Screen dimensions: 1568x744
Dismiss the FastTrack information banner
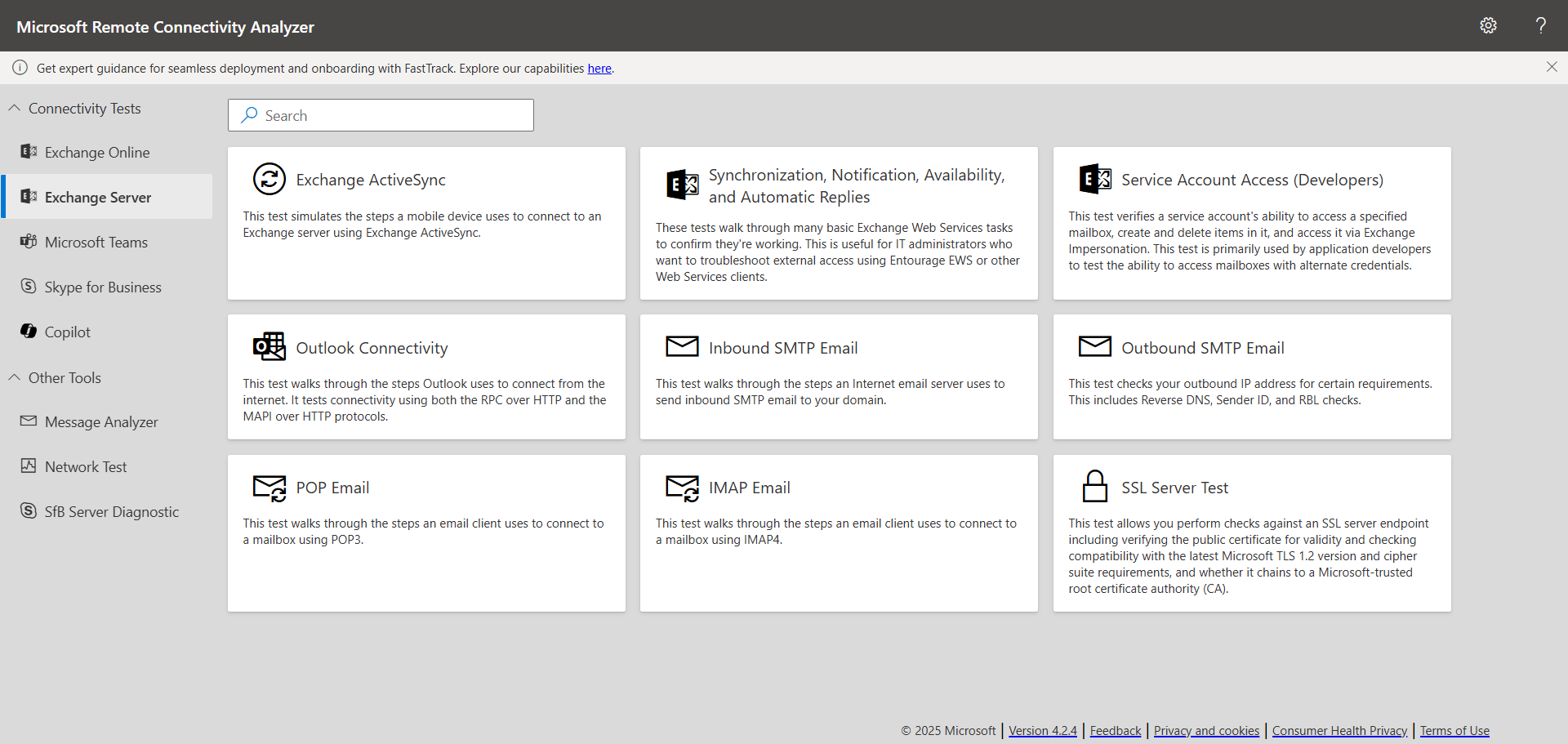click(x=1552, y=67)
